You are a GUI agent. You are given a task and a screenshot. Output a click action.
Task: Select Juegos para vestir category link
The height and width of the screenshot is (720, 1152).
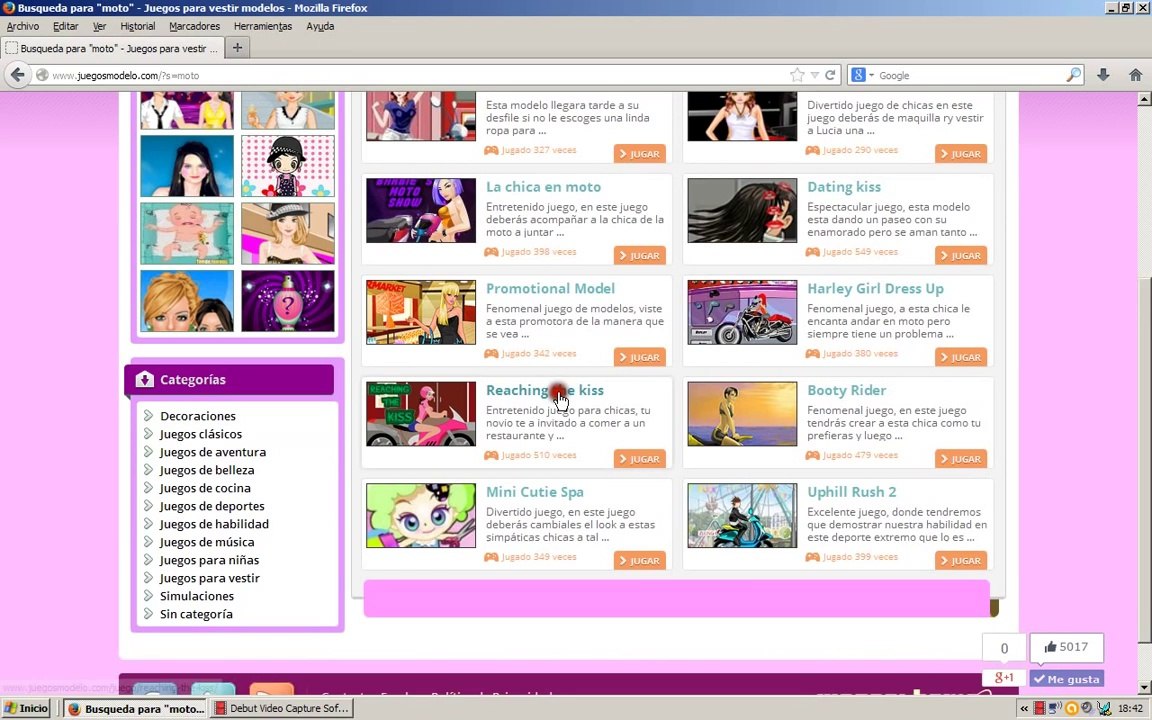(209, 578)
